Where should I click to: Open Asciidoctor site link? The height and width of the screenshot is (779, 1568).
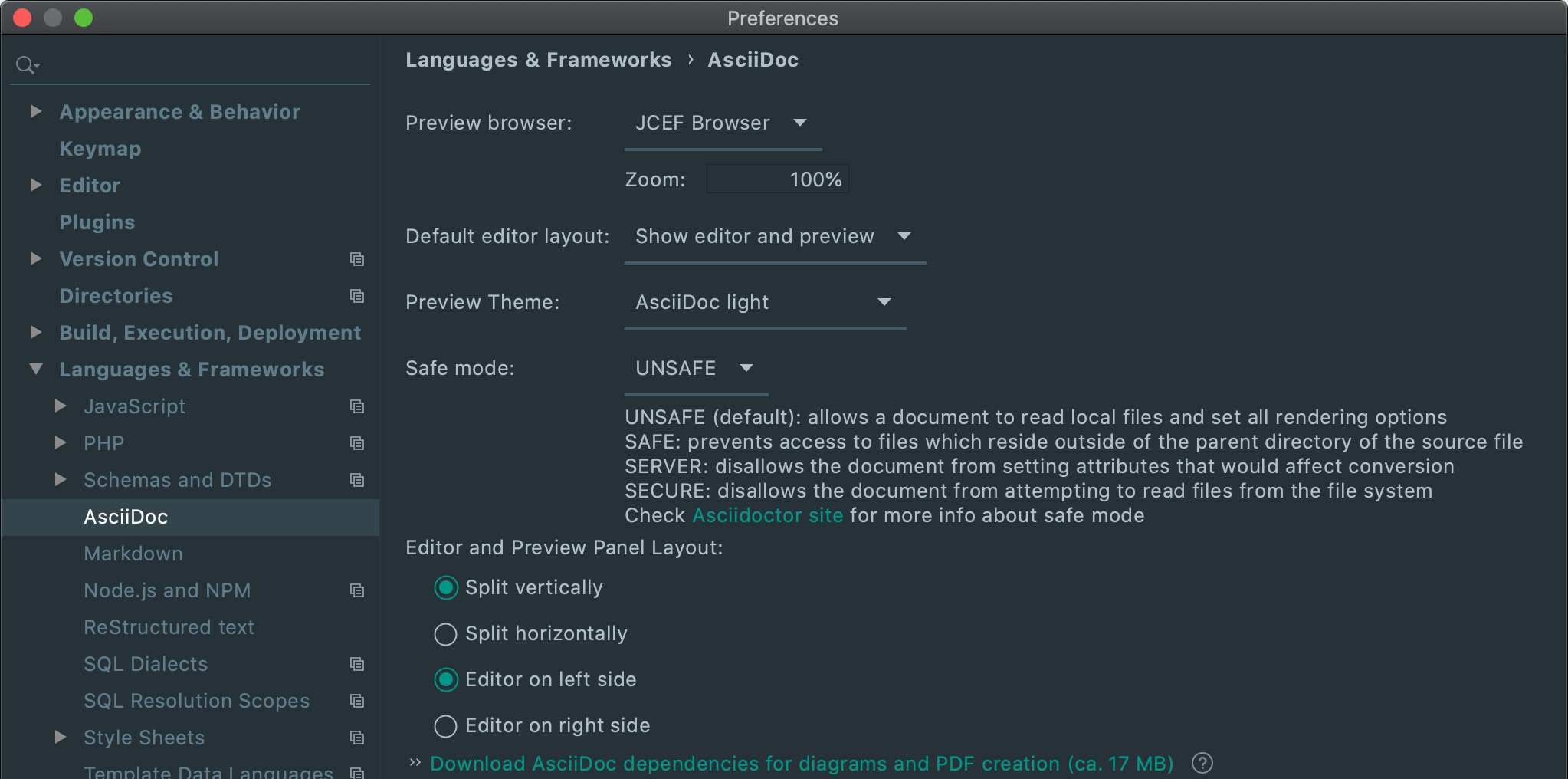(x=768, y=515)
